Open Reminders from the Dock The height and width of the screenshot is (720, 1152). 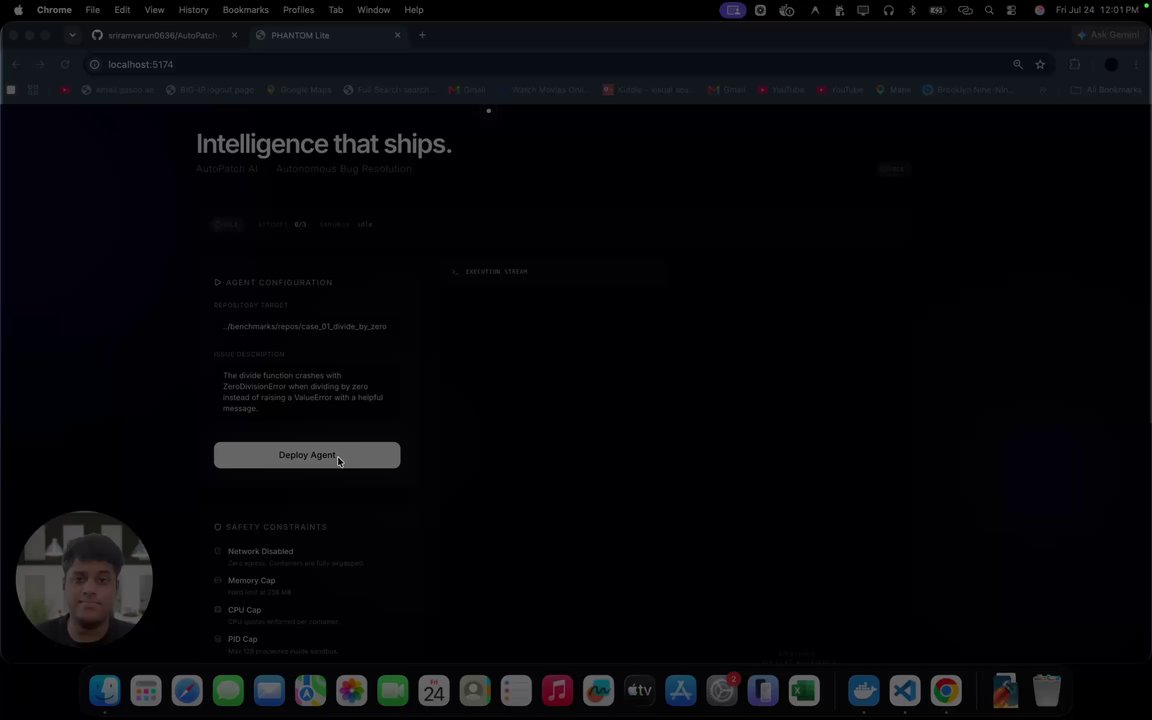point(516,691)
